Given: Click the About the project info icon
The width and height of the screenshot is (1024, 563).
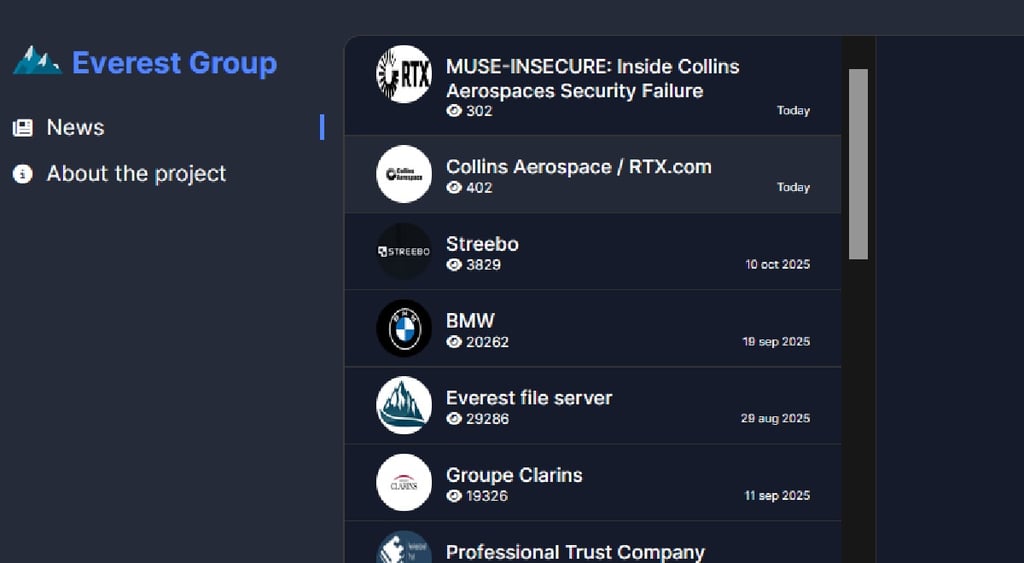Looking at the screenshot, I should point(23,174).
